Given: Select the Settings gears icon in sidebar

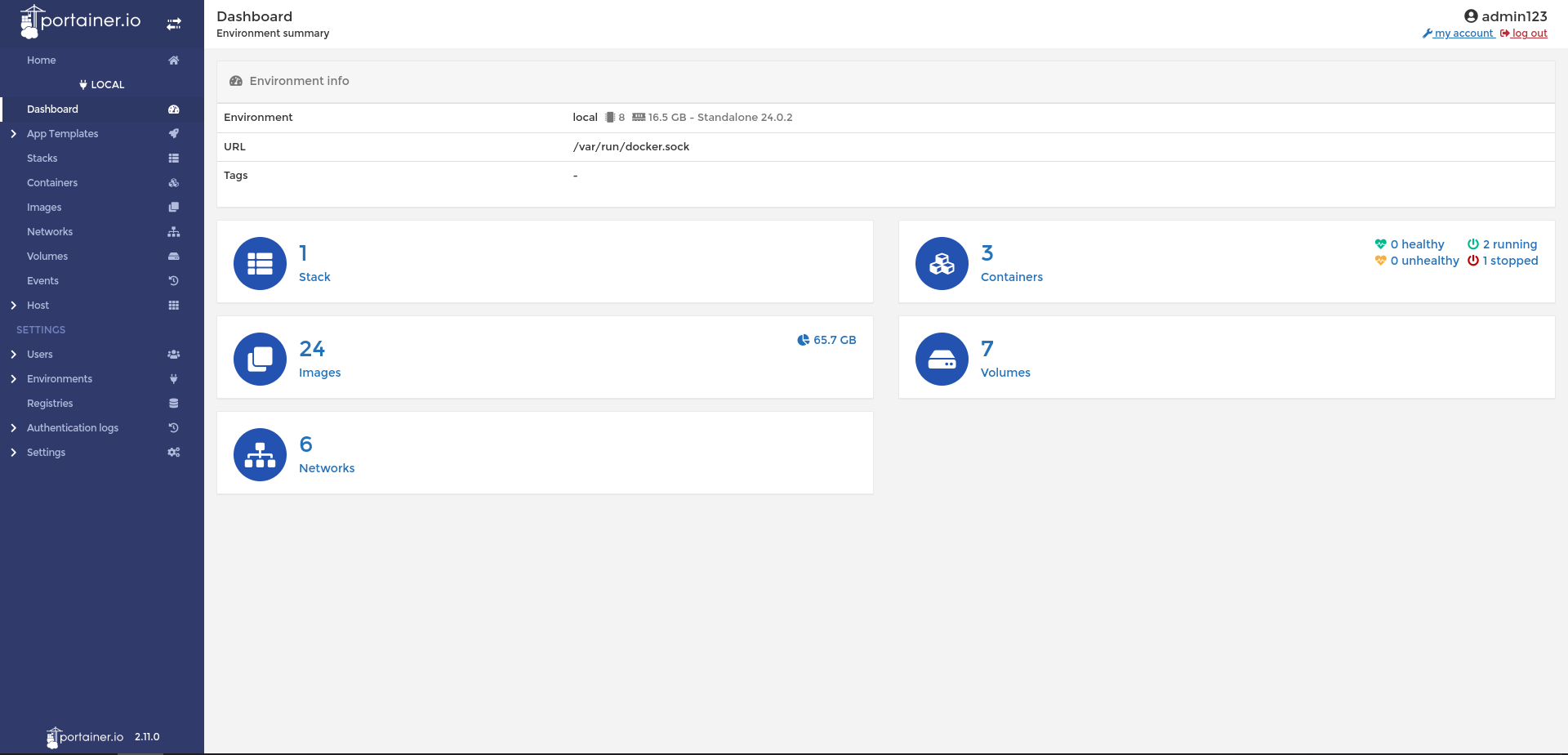Looking at the screenshot, I should (x=173, y=453).
